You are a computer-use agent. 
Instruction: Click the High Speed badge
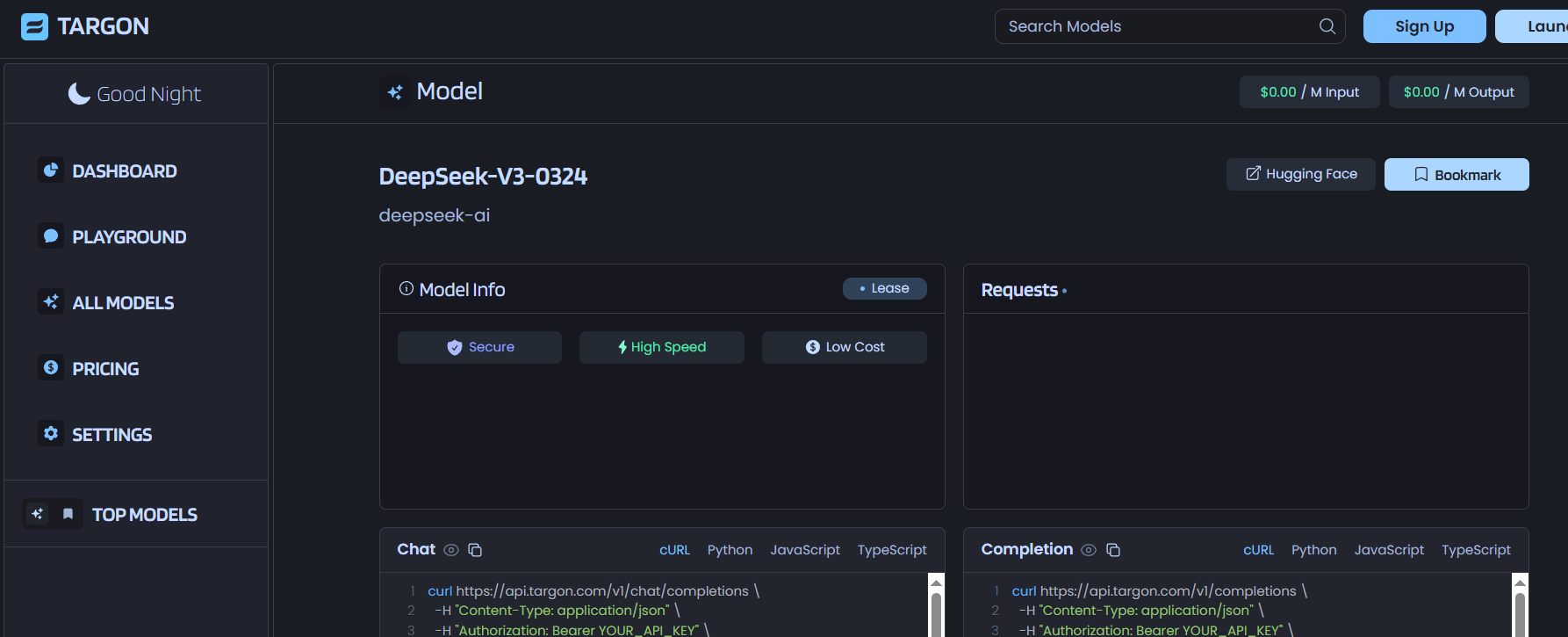point(662,347)
